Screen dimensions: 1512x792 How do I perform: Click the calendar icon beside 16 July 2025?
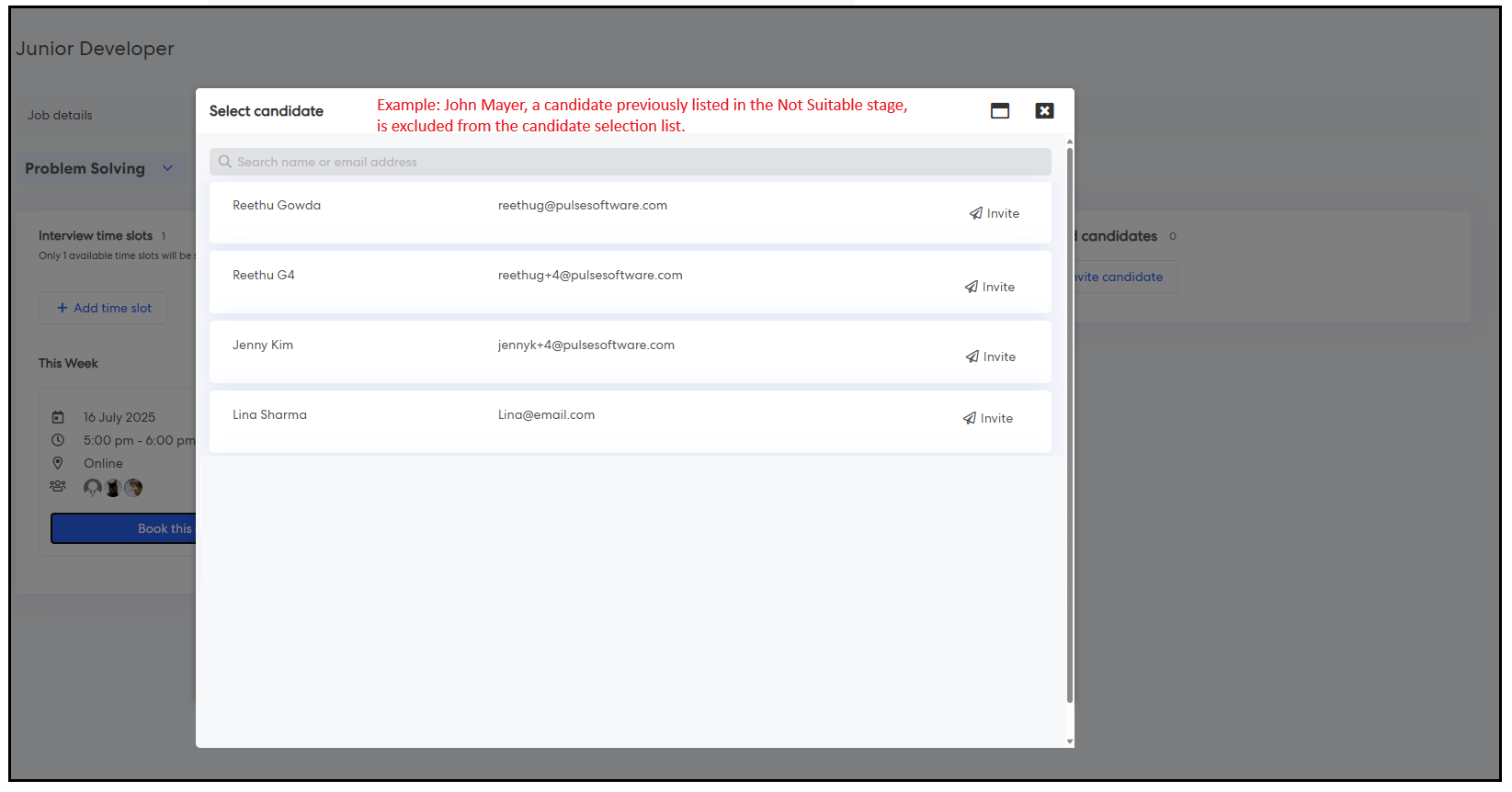coord(58,417)
